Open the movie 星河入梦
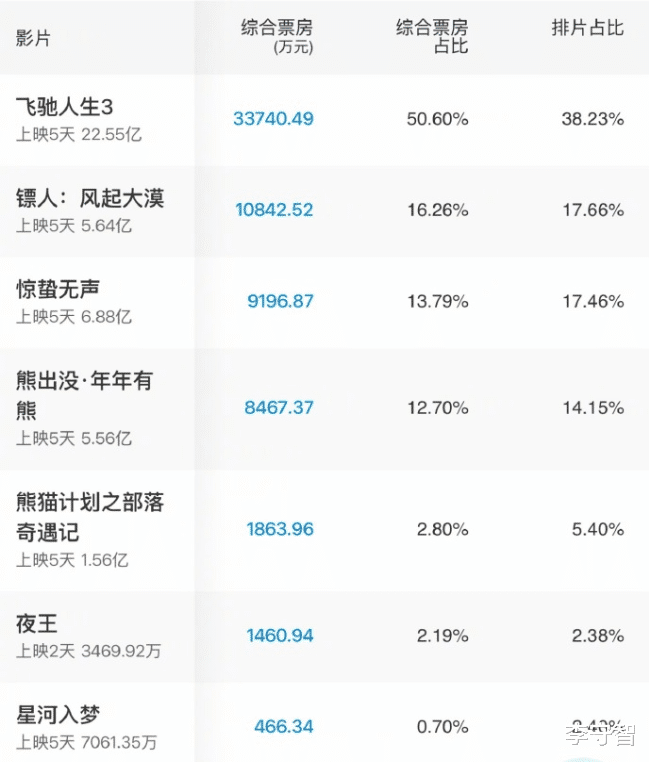Screen dimensions: 649x762 click(x=58, y=715)
